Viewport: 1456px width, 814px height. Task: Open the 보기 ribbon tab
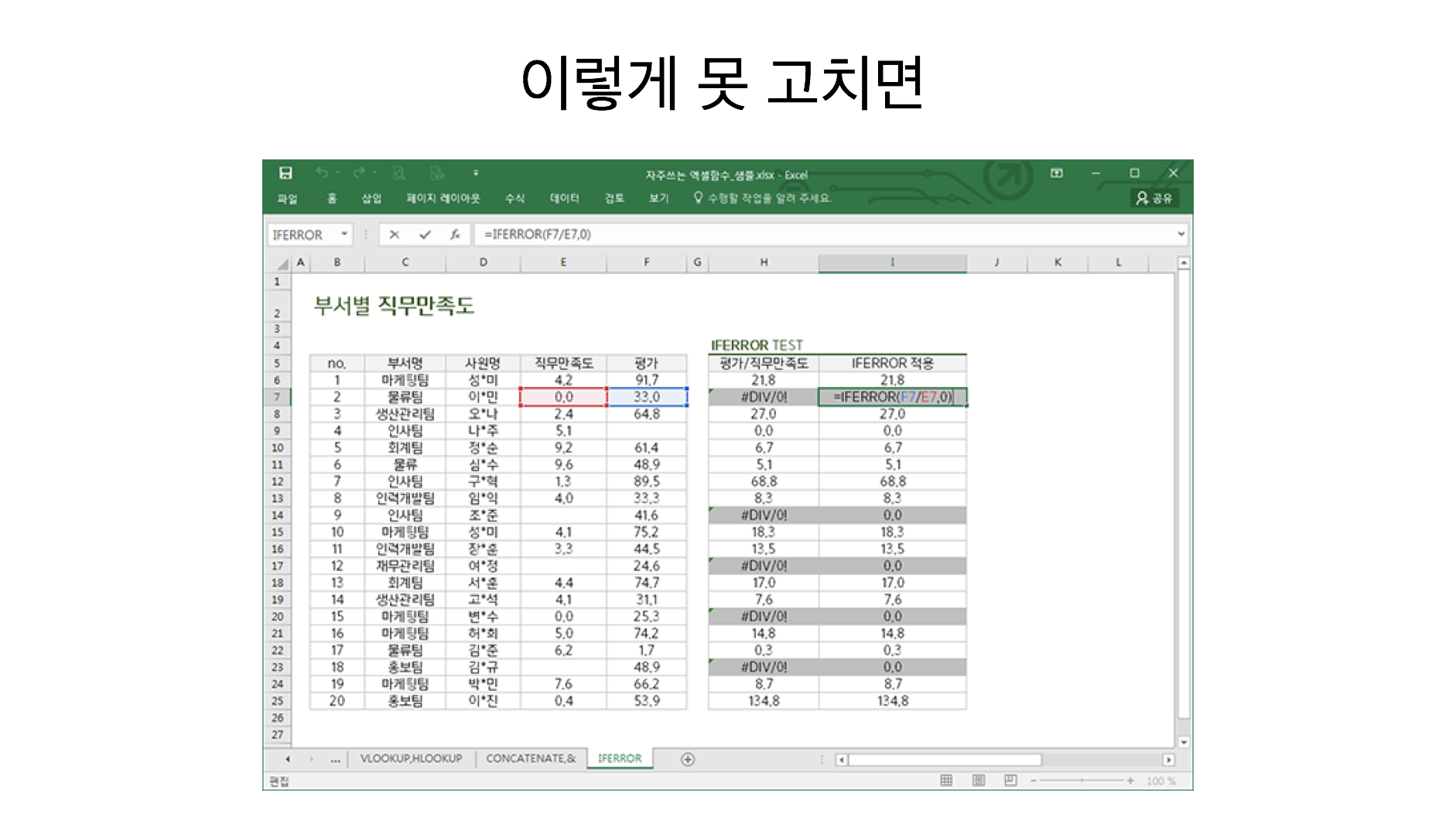click(x=658, y=199)
